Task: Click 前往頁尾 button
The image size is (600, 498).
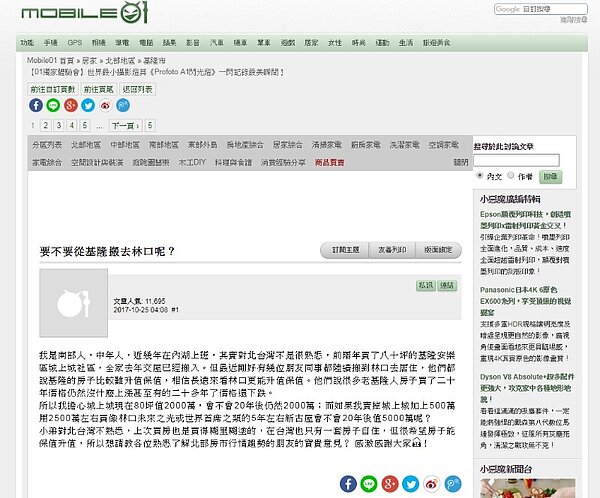Action: tap(98, 89)
